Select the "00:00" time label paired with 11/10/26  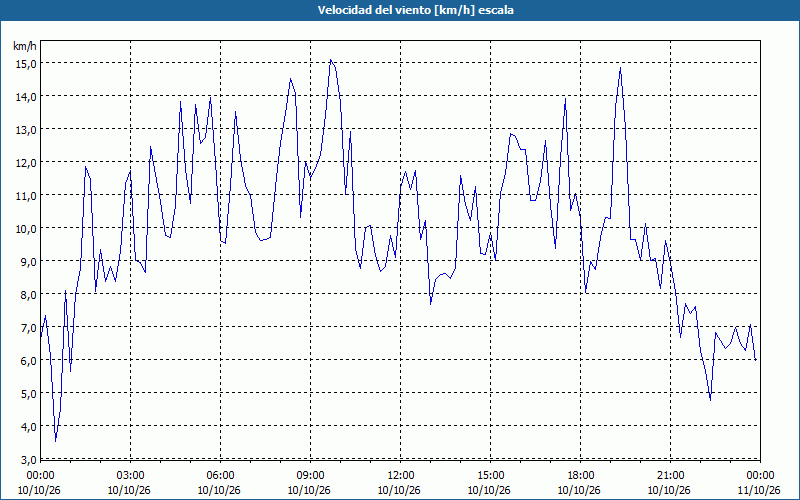pos(760,476)
